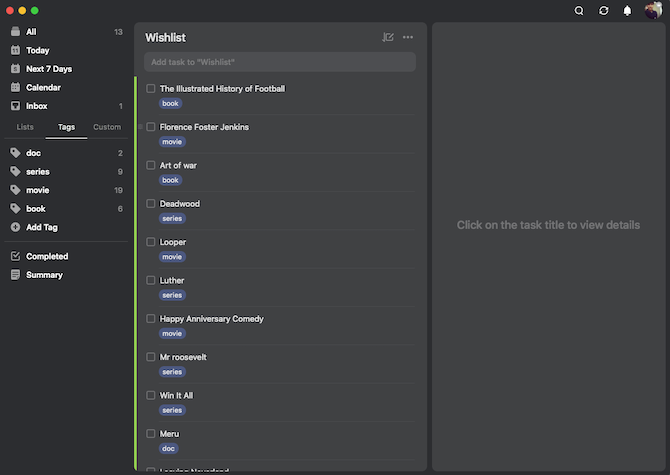Click the book tag under Art of war

170,180
